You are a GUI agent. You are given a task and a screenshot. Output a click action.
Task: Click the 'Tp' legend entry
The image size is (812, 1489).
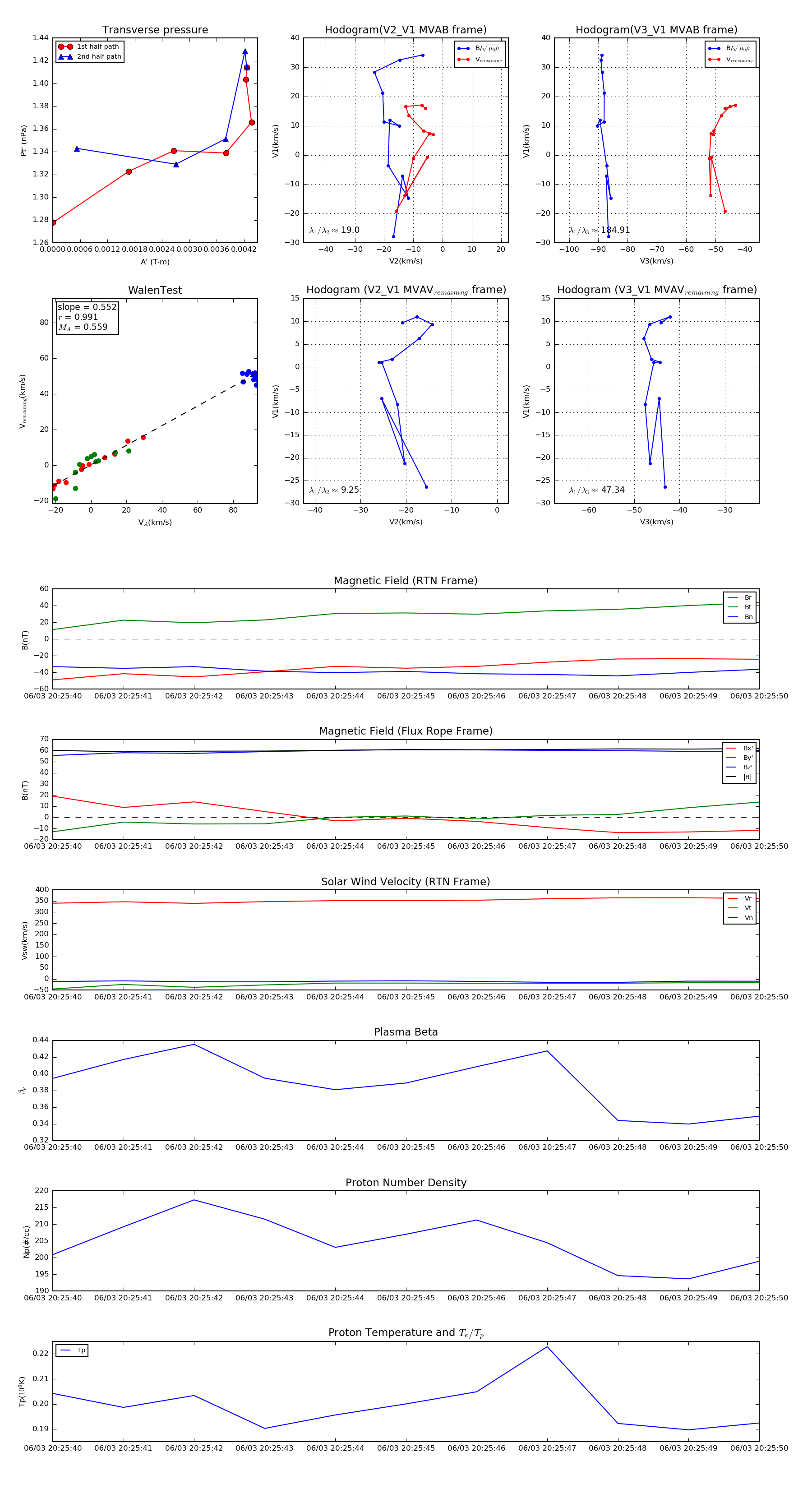[x=72, y=1350]
